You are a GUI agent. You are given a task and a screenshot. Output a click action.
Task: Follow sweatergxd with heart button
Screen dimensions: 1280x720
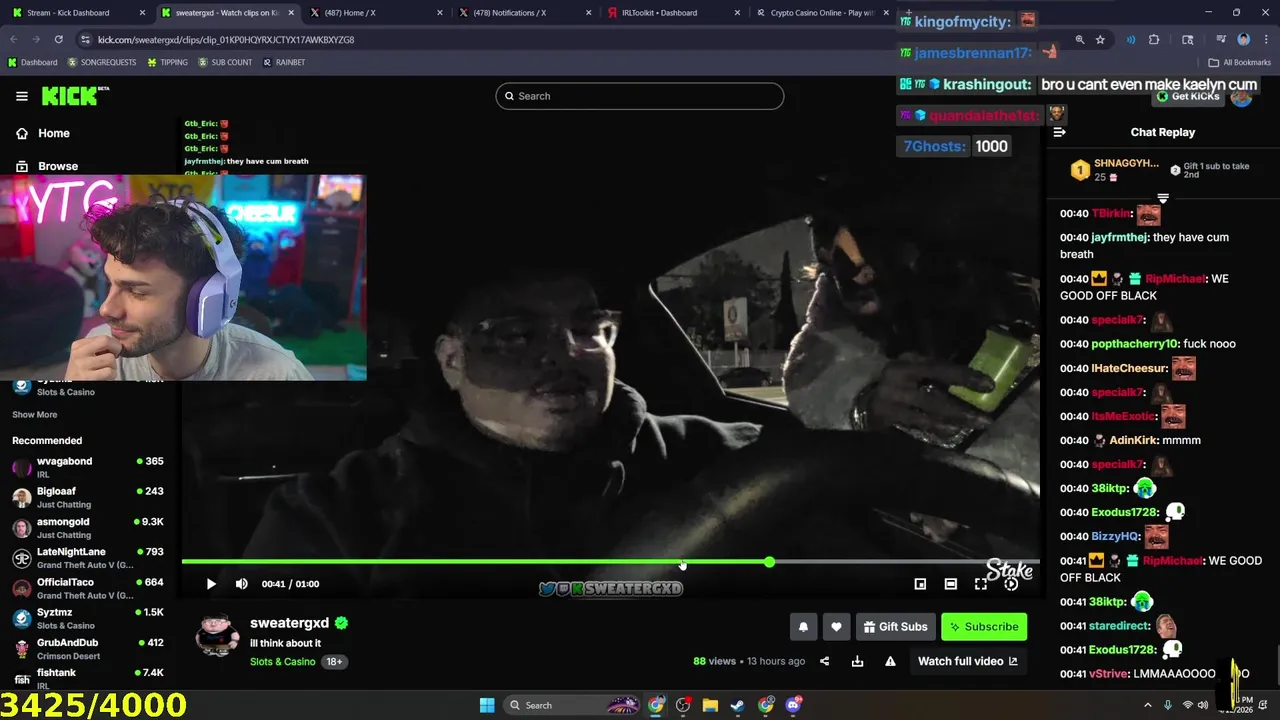(836, 627)
